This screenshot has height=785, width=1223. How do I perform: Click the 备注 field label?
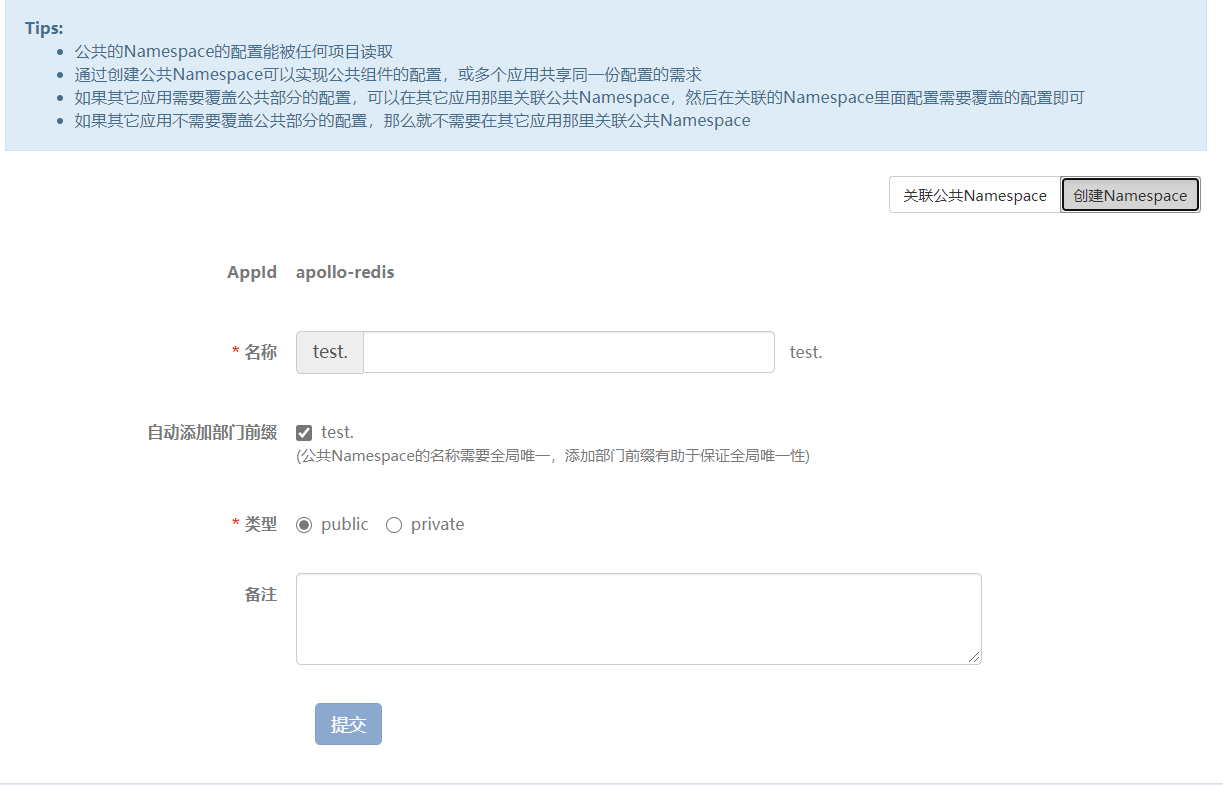coord(260,594)
